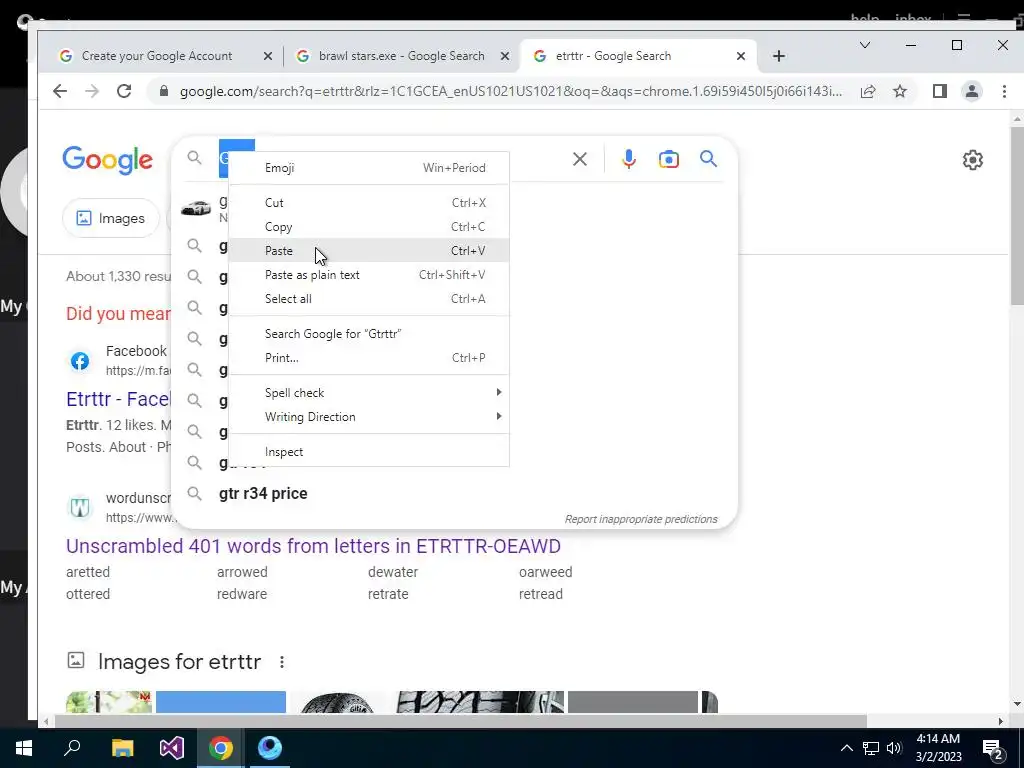
Task: Click the horizontal scrollbar at bottom
Action: 460,721
